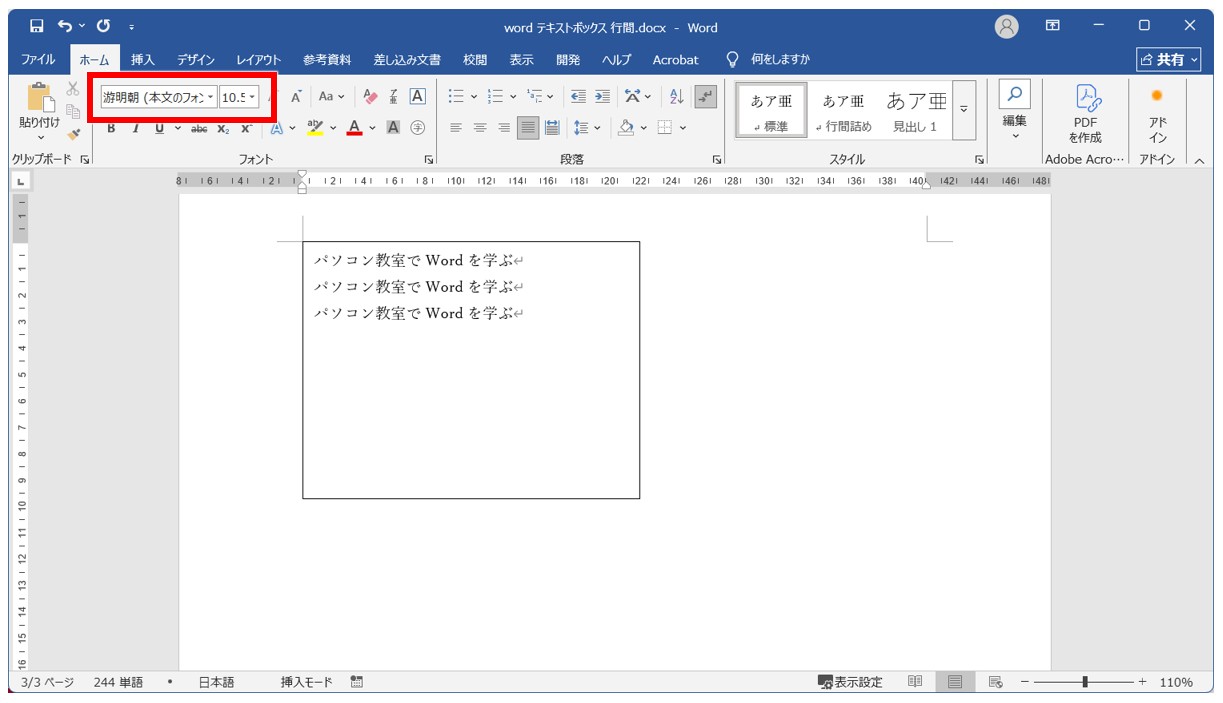This screenshot has width=1223, height=703.
Task: Align text right
Action: [x=504, y=128]
